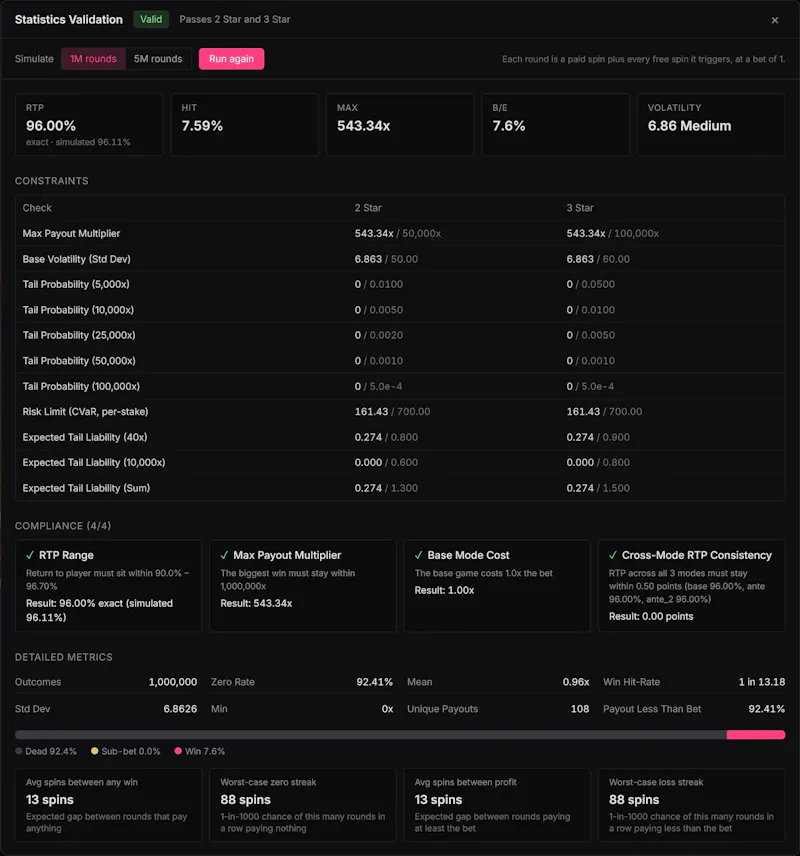Click the Worst-case zero streak card
This screenshot has height=856, width=800.
point(303,805)
